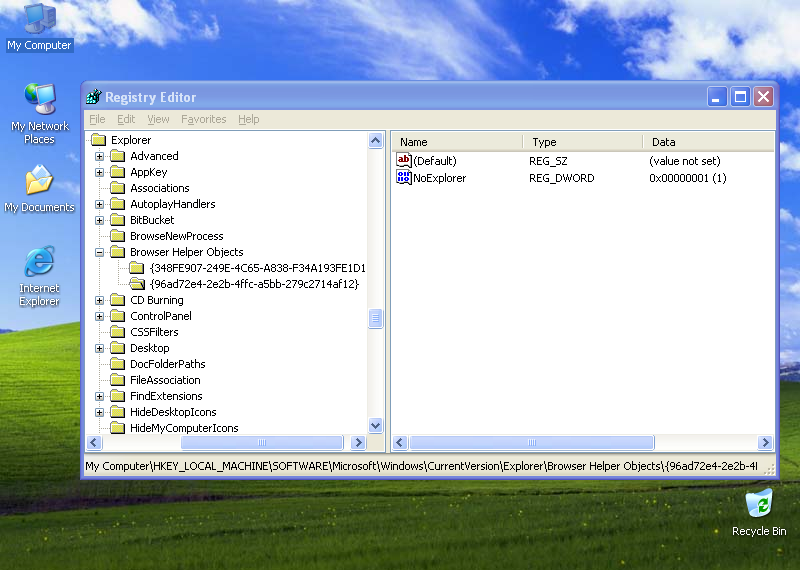The width and height of the screenshot is (800, 570).
Task: Click the DocFolderPaths folder icon
Action: tap(118, 364)
